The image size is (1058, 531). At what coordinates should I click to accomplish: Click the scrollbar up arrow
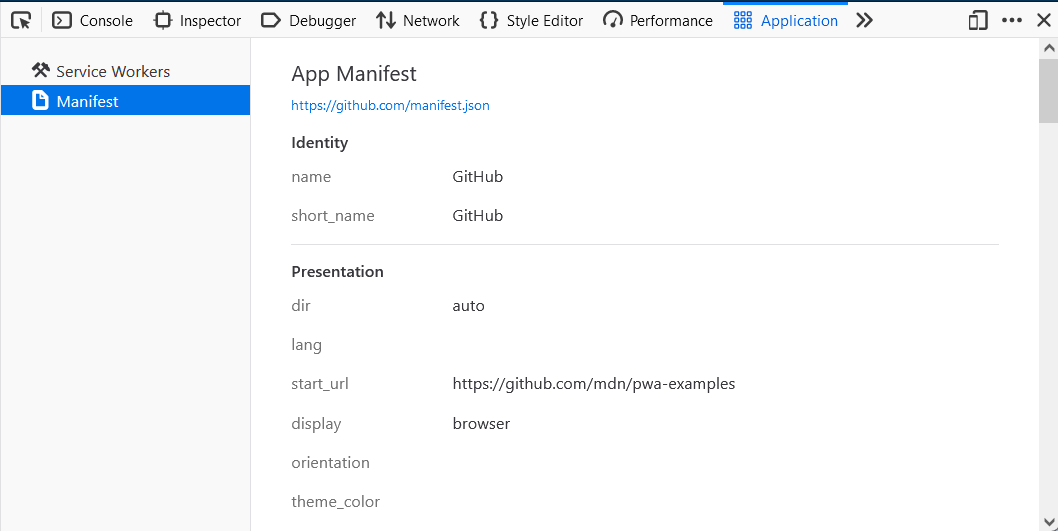click(1048, 47)
